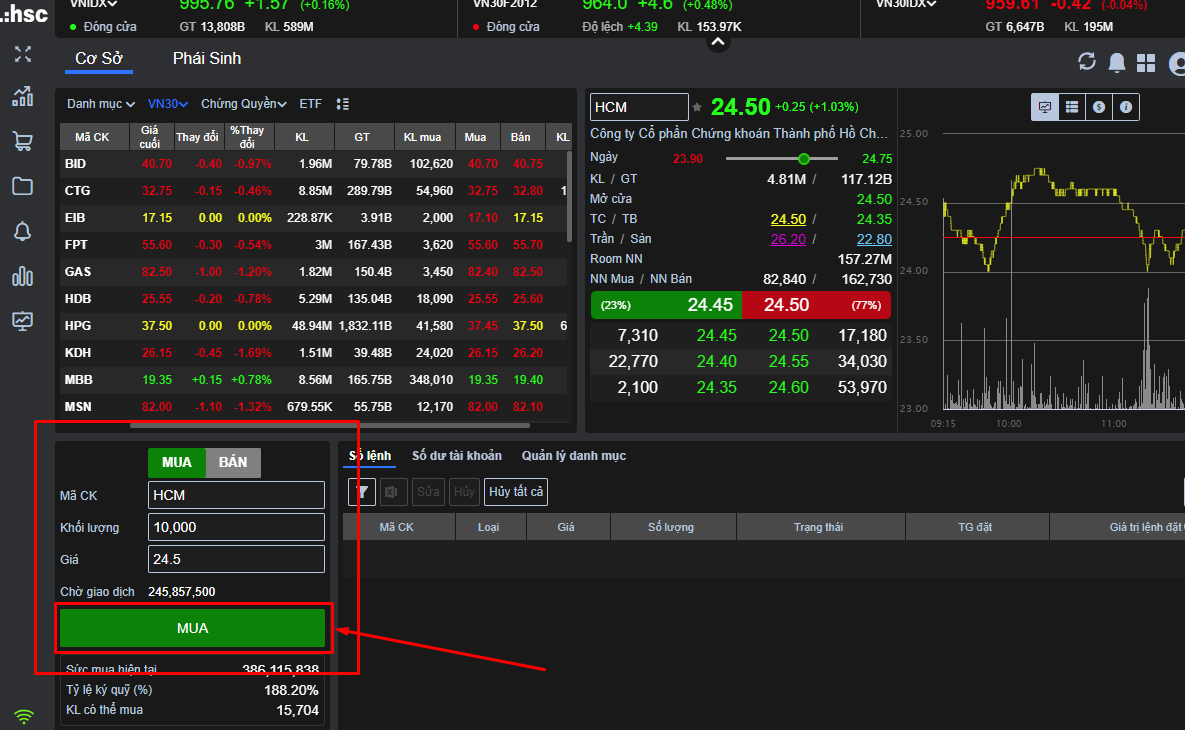Click the stock table horizontal scrollbar
The height and width of the screenshot is (730, 1185).
tap(330, 425)
